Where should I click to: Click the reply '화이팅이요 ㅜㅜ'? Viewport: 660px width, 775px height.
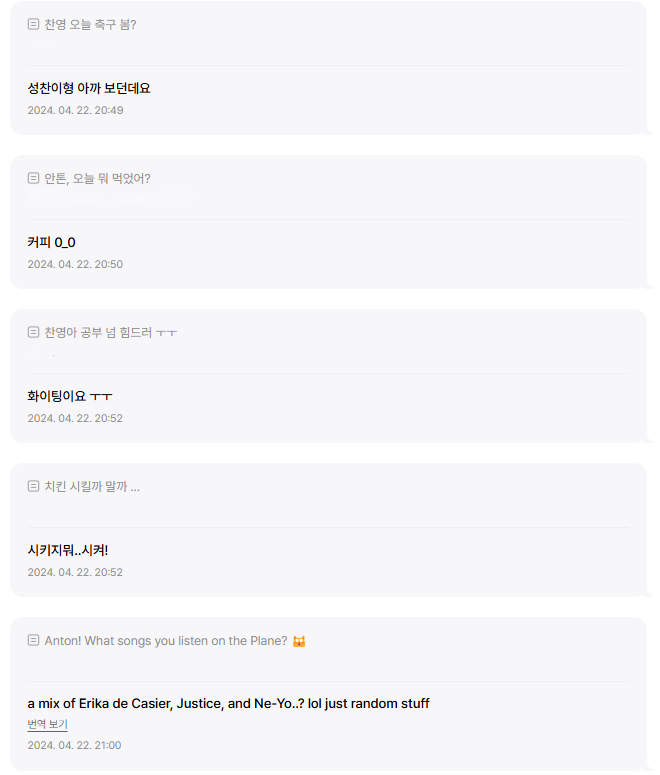tap(70, 396)
